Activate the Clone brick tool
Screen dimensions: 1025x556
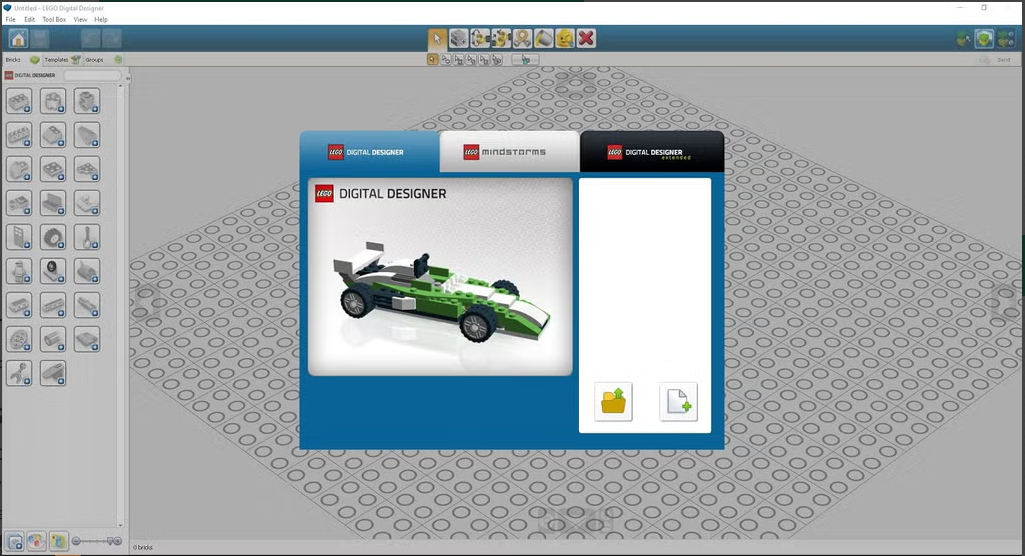click(x=459, y=39)
